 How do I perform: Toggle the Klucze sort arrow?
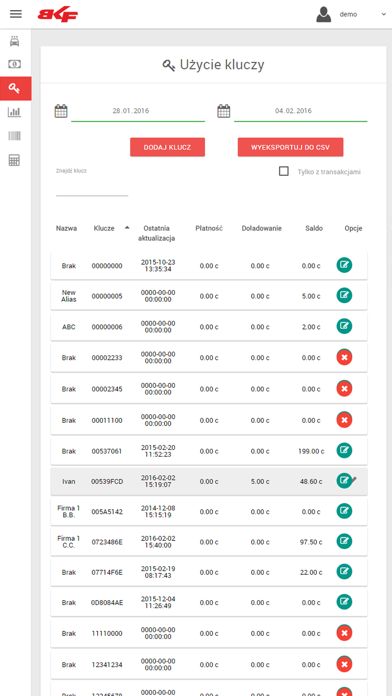point(127,227)
